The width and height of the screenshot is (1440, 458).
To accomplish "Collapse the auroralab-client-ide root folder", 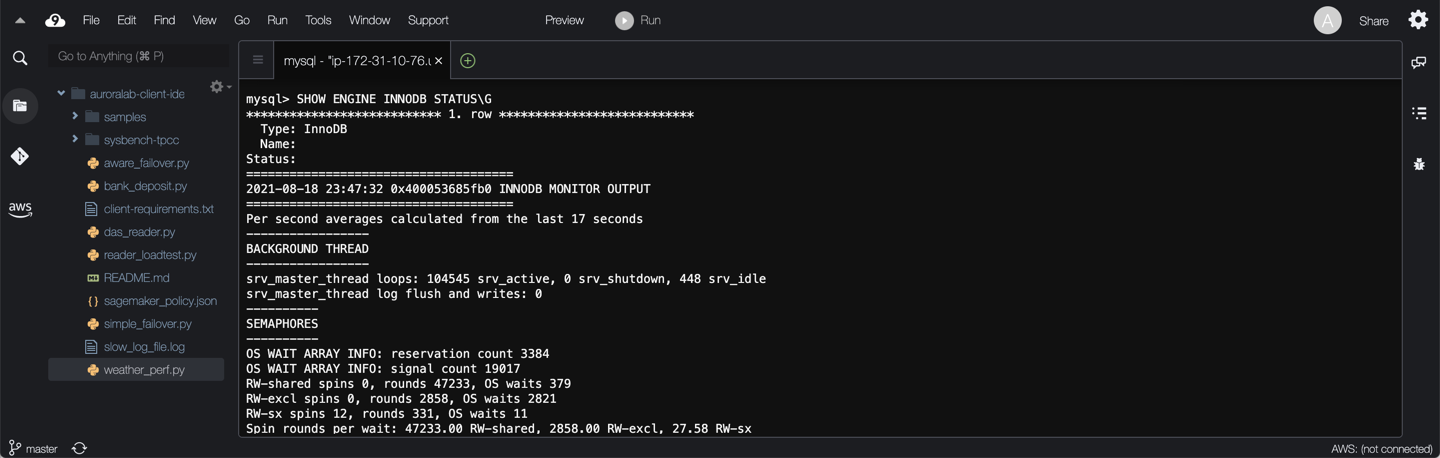I will (61, 94).
